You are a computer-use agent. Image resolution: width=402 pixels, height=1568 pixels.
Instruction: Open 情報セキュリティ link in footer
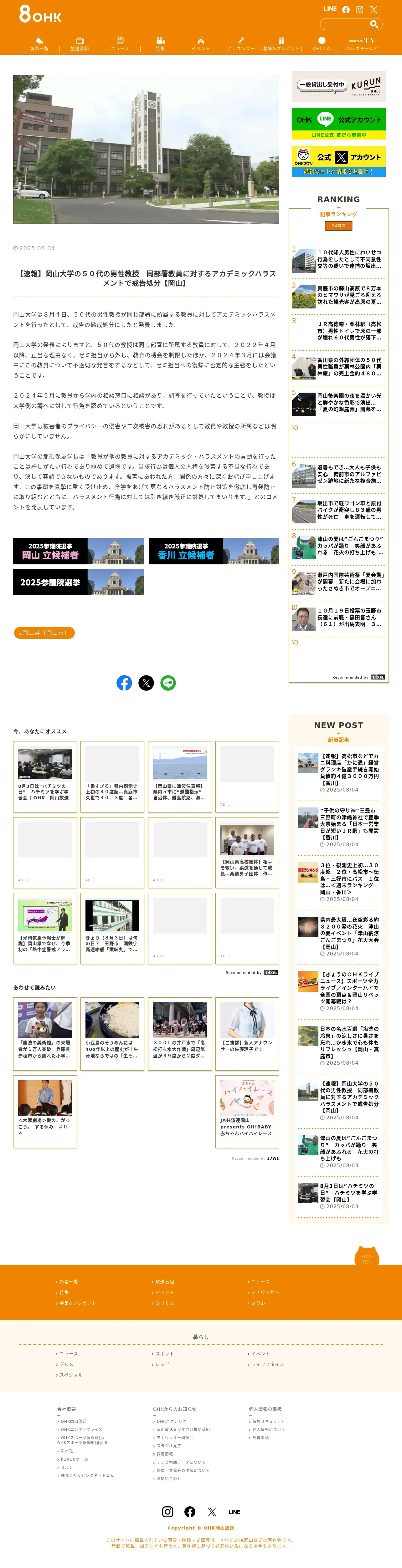pos(267,1421)
